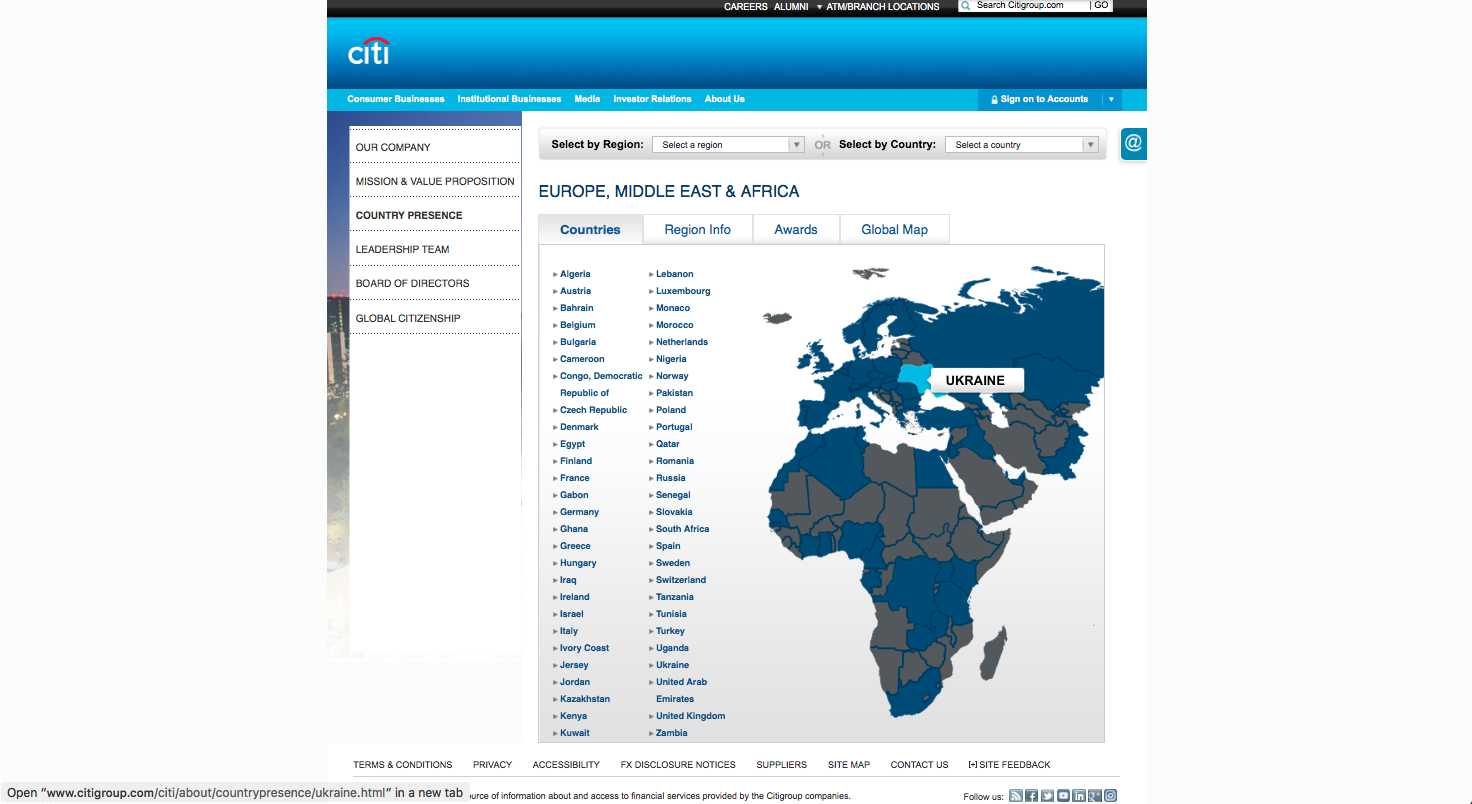The width and height of the screenshot is (1472, 804).
Task: Click Ukraine in the country list
Action: pyautogui.click(x=672, y=665)
